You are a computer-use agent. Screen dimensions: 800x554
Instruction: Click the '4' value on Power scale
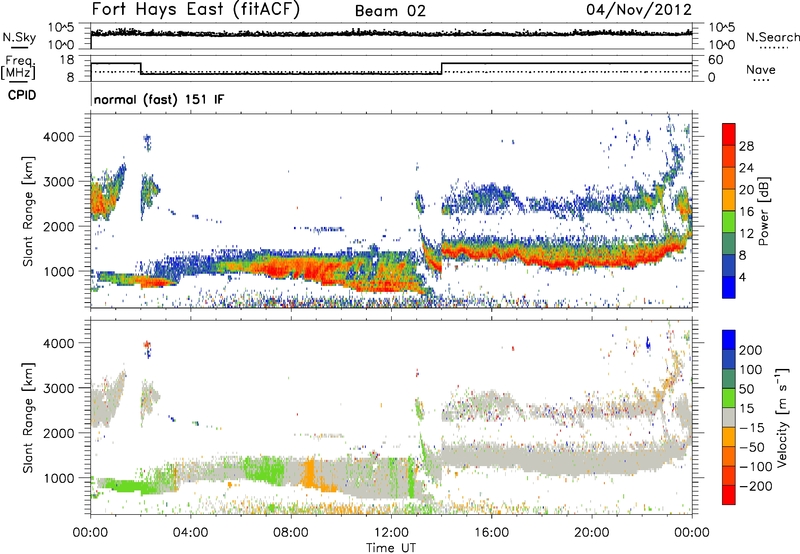pyautogui.click(x=743, y=277)
